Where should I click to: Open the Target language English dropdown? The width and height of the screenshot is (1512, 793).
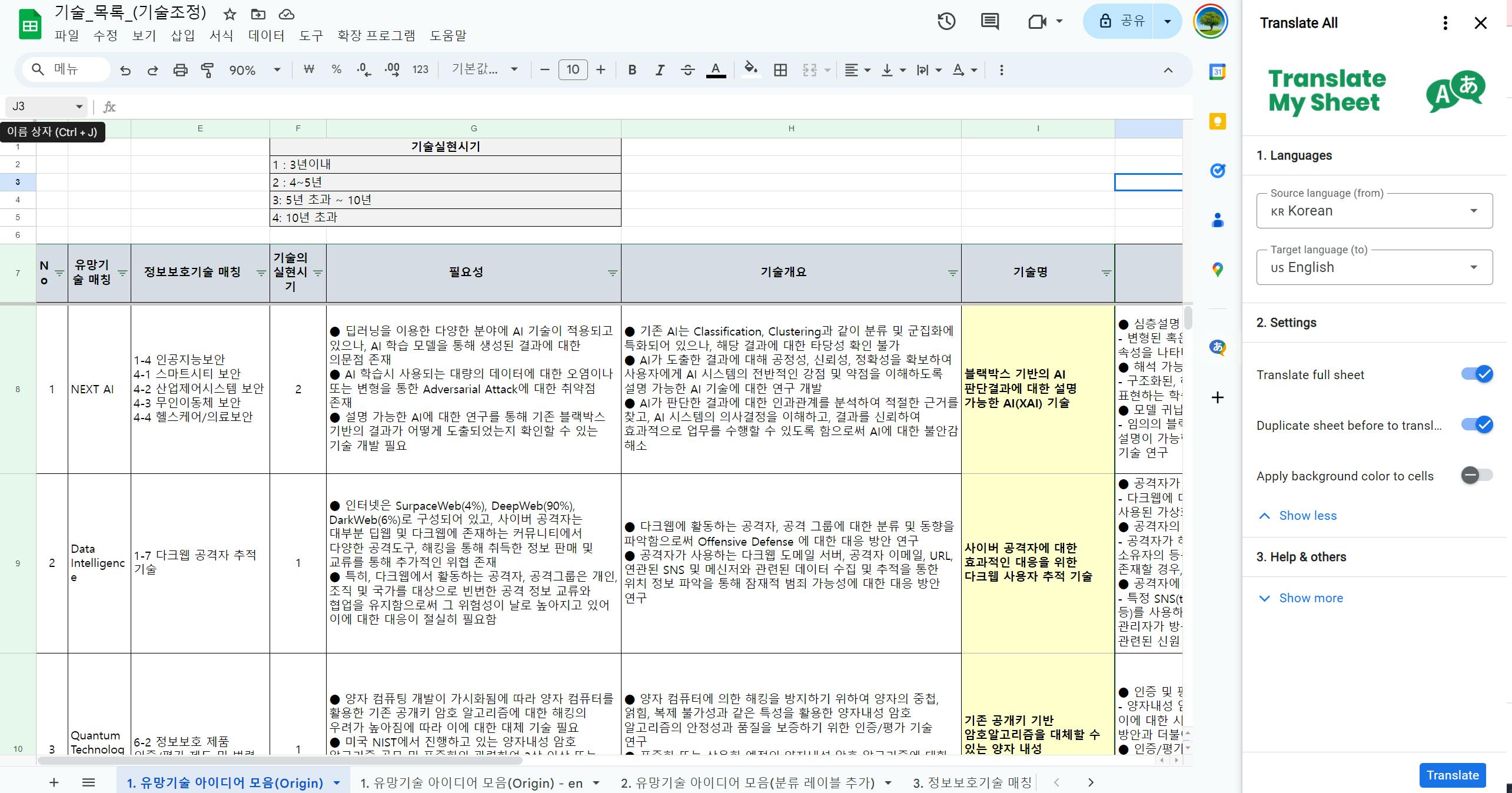1374,267
